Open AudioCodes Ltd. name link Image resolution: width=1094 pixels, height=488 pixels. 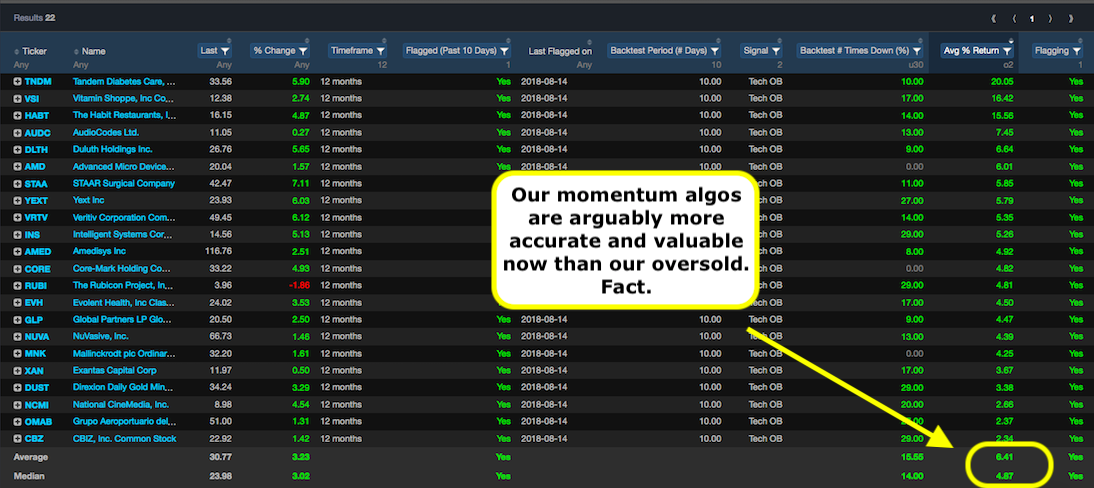click(x=106, y=133)
